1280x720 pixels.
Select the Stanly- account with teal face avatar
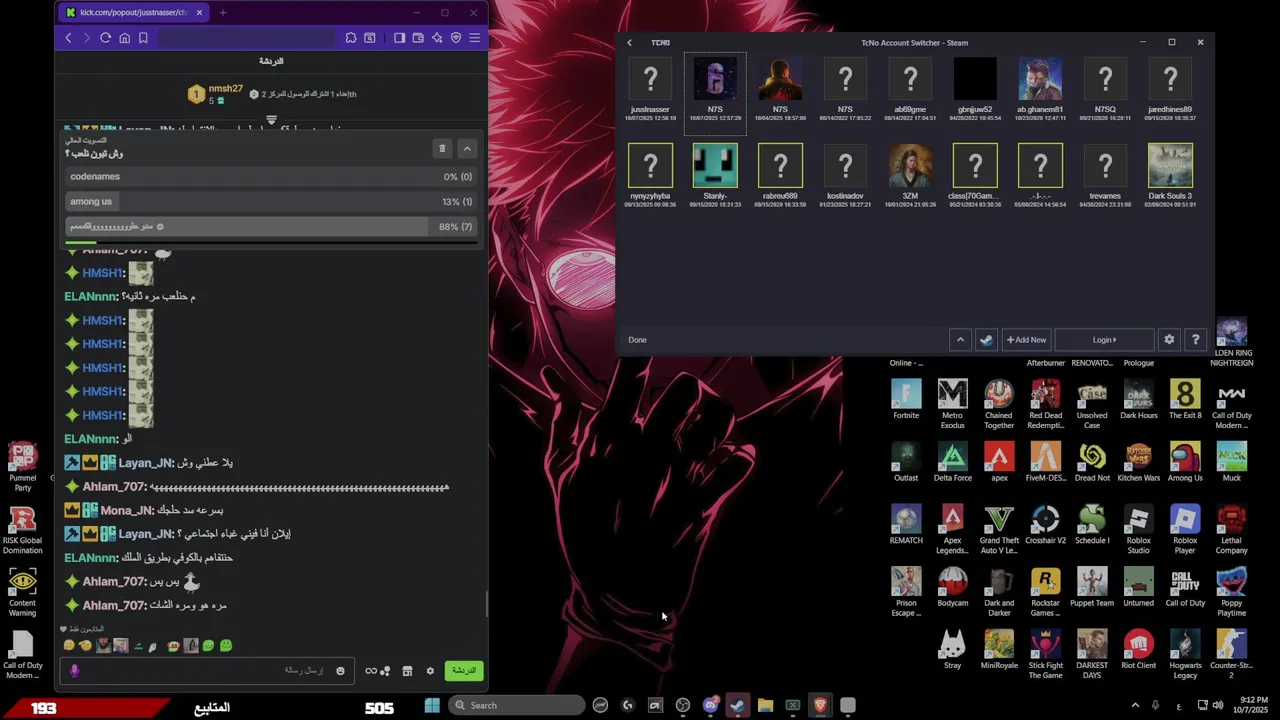[x=715, y=176]
